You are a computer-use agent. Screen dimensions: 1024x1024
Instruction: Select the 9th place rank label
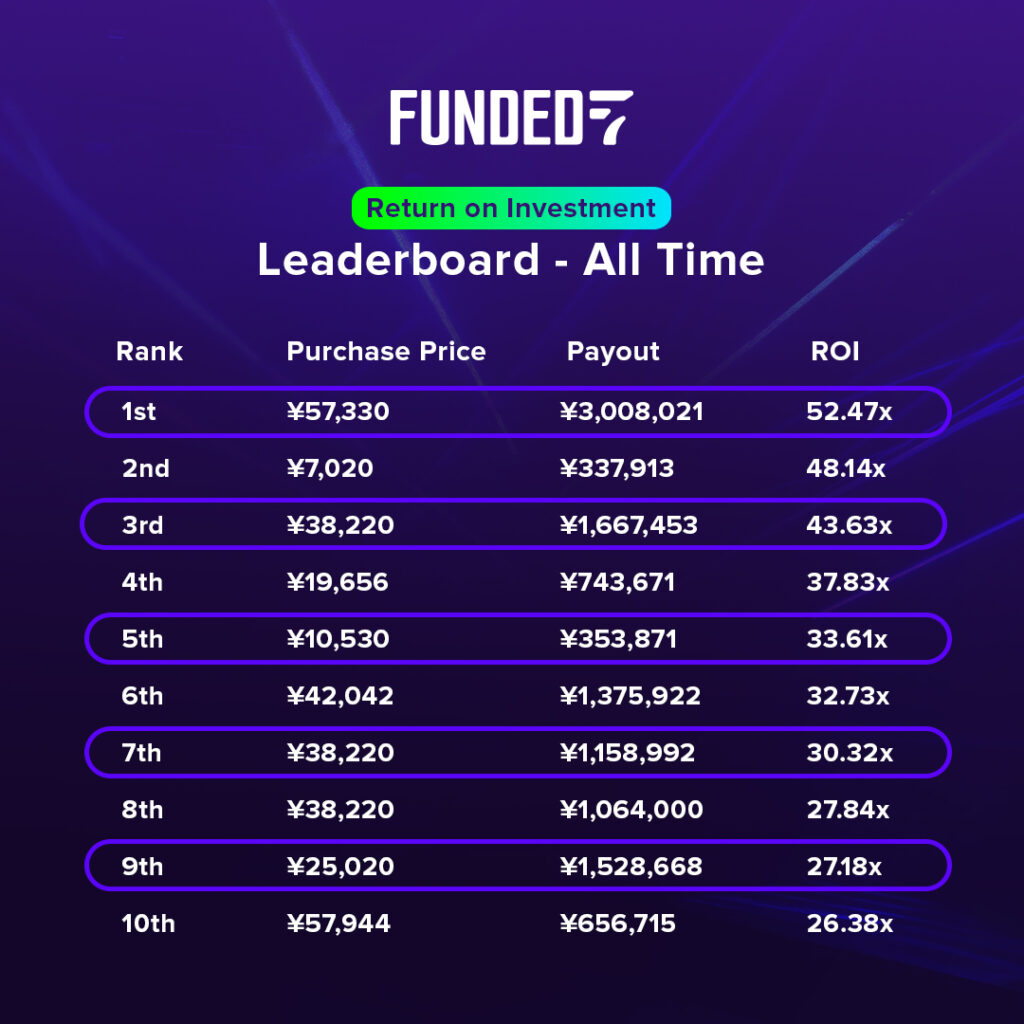pyautogui.click(x=142, y=866)
